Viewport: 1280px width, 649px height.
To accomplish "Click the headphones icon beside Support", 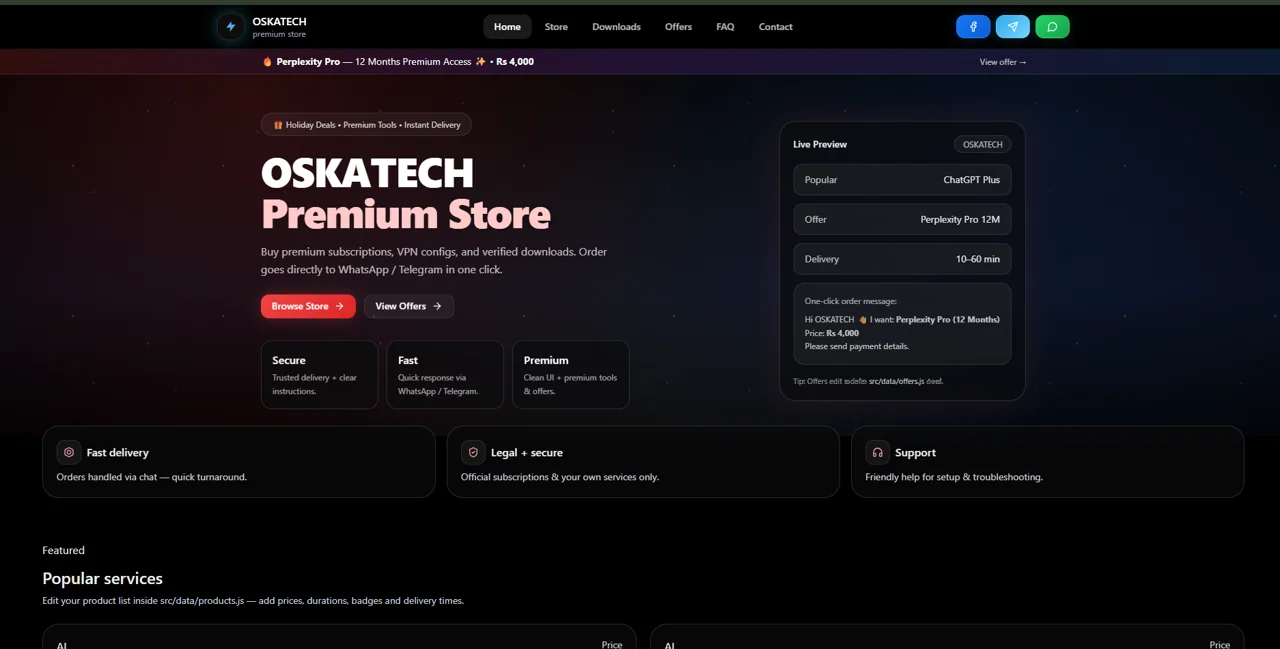I will click(x=877, y=452).
